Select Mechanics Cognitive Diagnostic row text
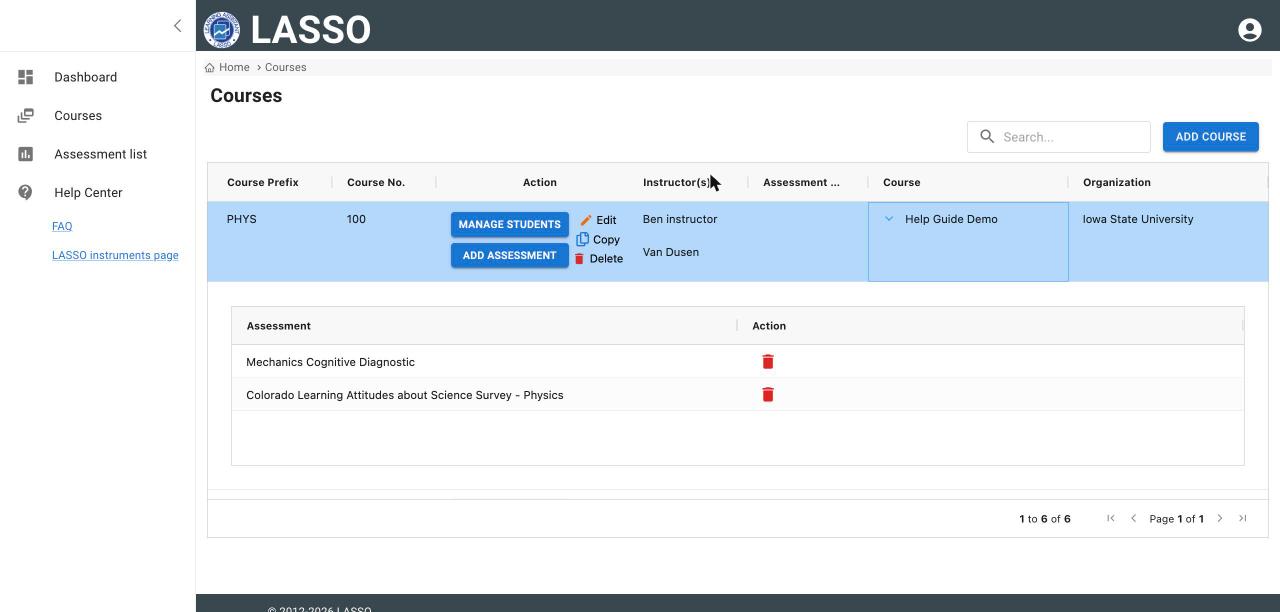The width and height of the screenshot is (1280, 612). (331, 362)
